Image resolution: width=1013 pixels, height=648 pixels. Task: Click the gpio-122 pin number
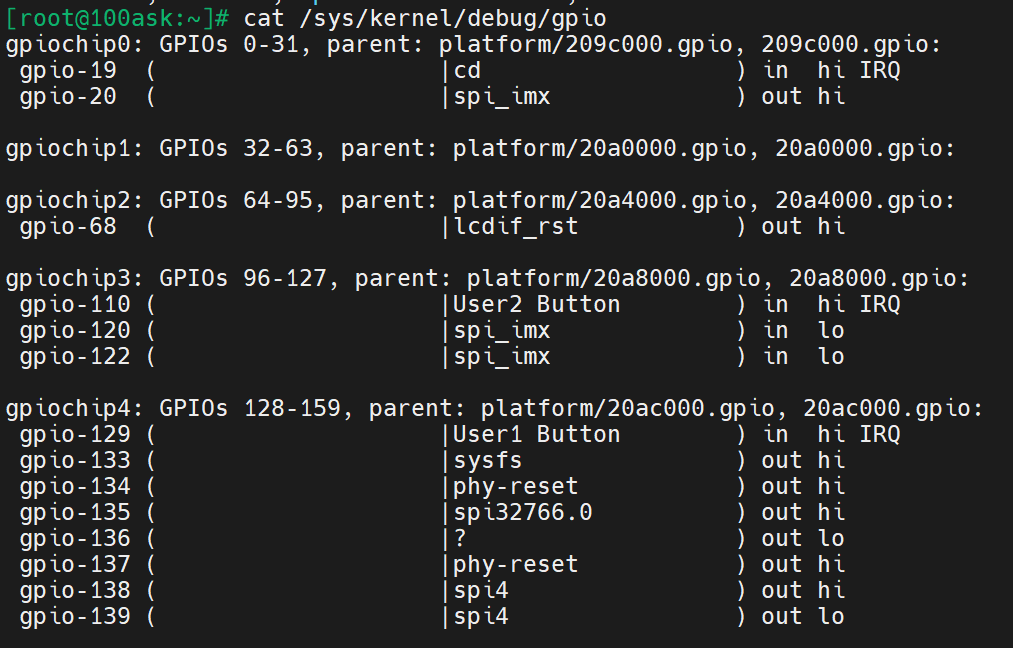[x=75, y=356]
